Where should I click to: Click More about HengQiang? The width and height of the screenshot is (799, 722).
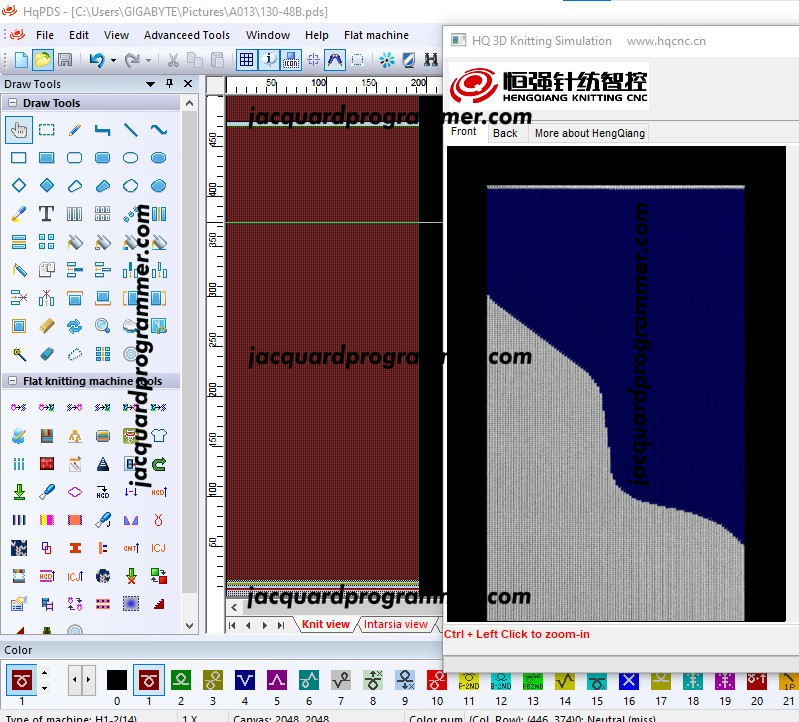pyautogui.click(x=590, y=133)
